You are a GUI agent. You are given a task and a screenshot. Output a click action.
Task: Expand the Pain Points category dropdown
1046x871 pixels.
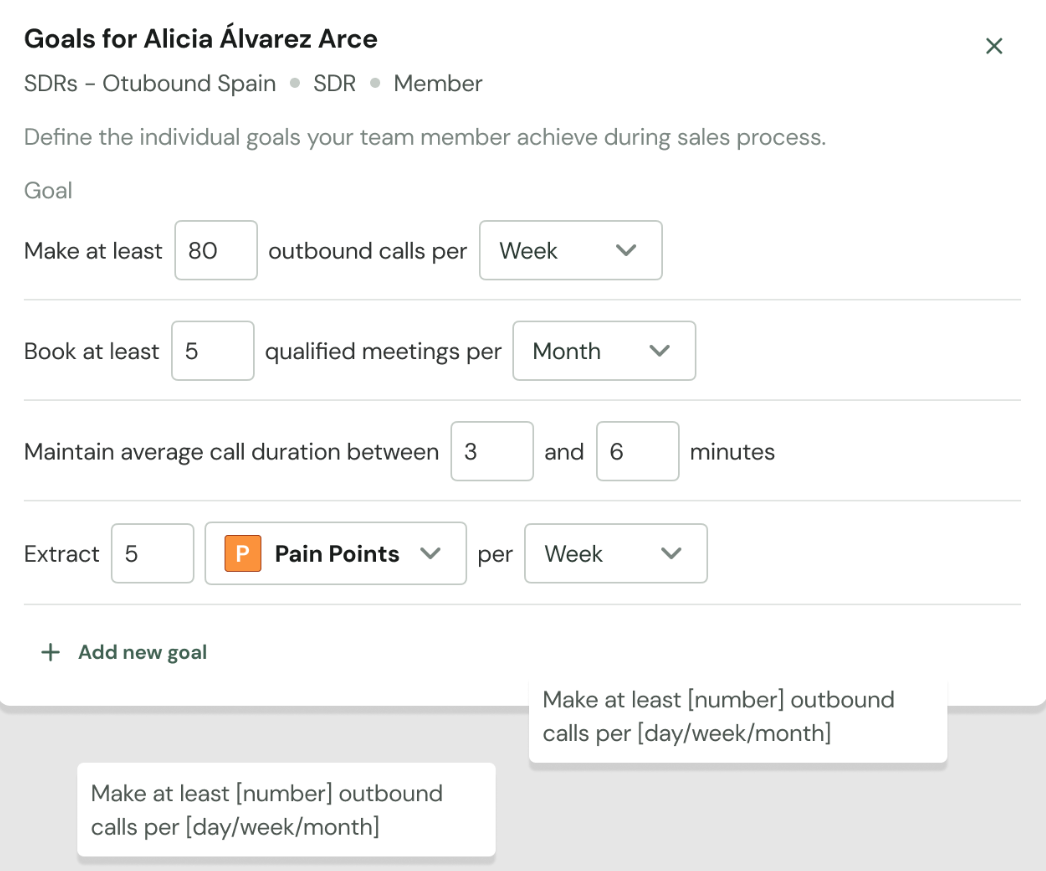[335, 554]
